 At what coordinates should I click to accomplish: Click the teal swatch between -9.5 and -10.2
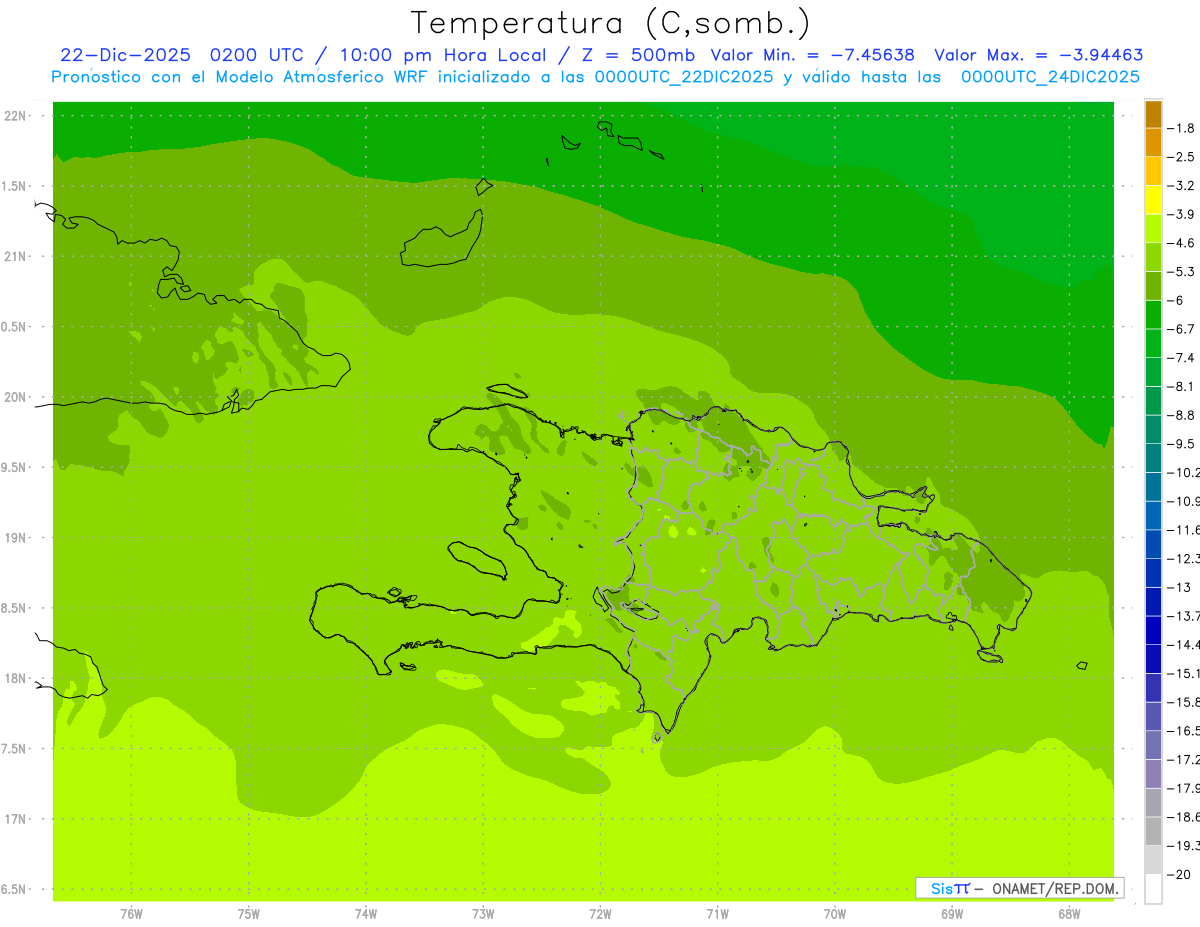[x=1153, y=458]
